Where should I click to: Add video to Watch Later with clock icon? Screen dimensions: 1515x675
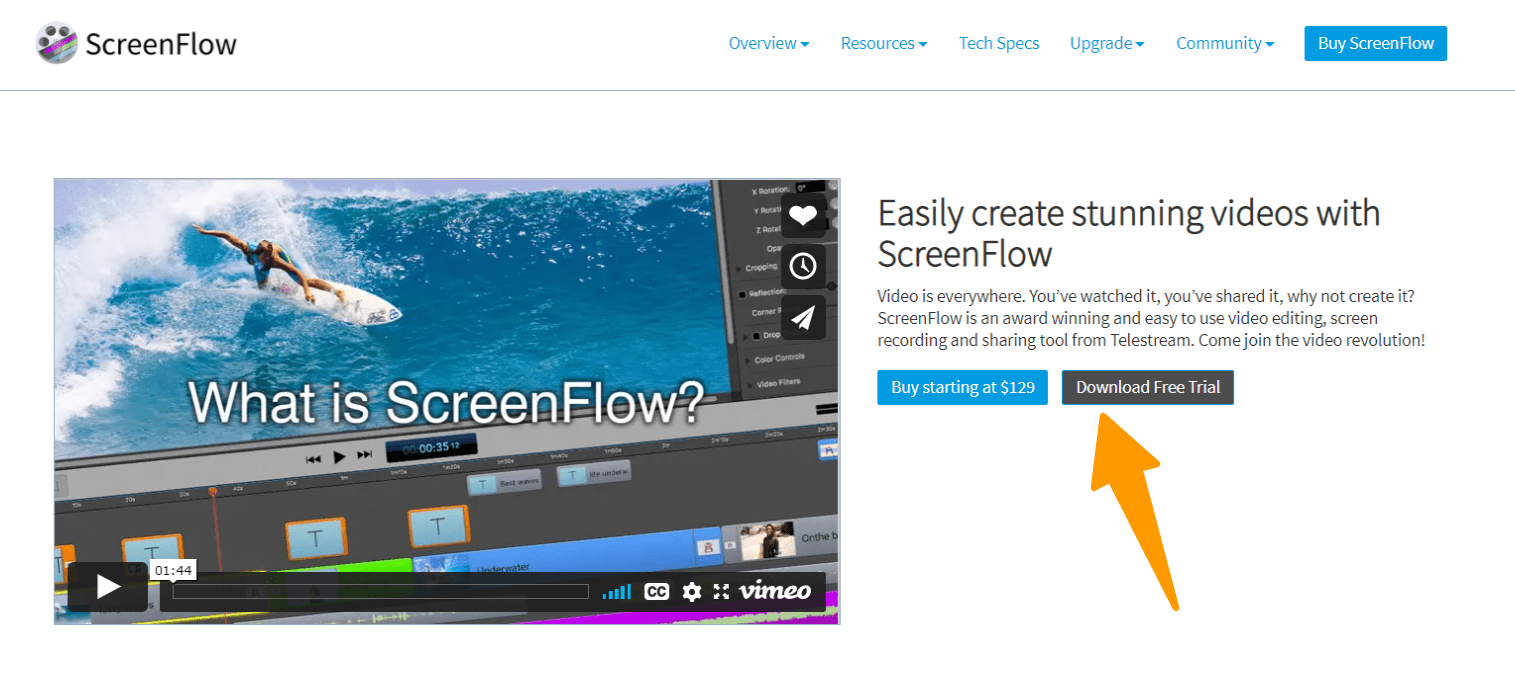click(803, 266)
